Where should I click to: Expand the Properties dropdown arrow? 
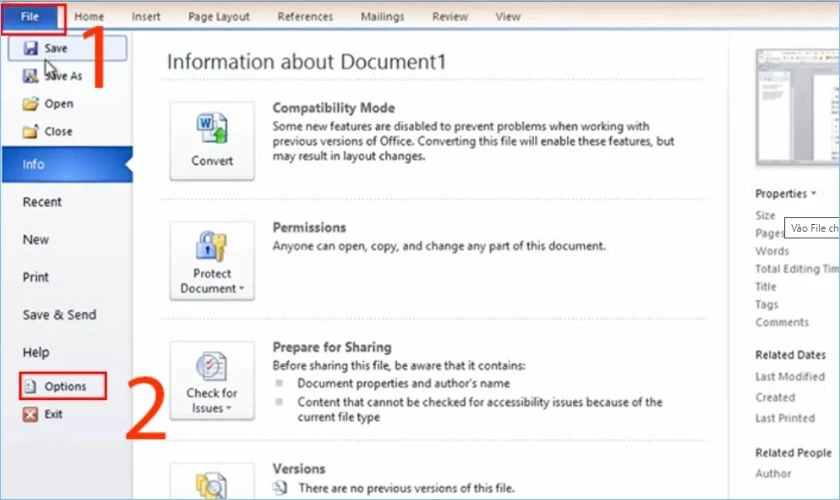click(x=813, y=193)
